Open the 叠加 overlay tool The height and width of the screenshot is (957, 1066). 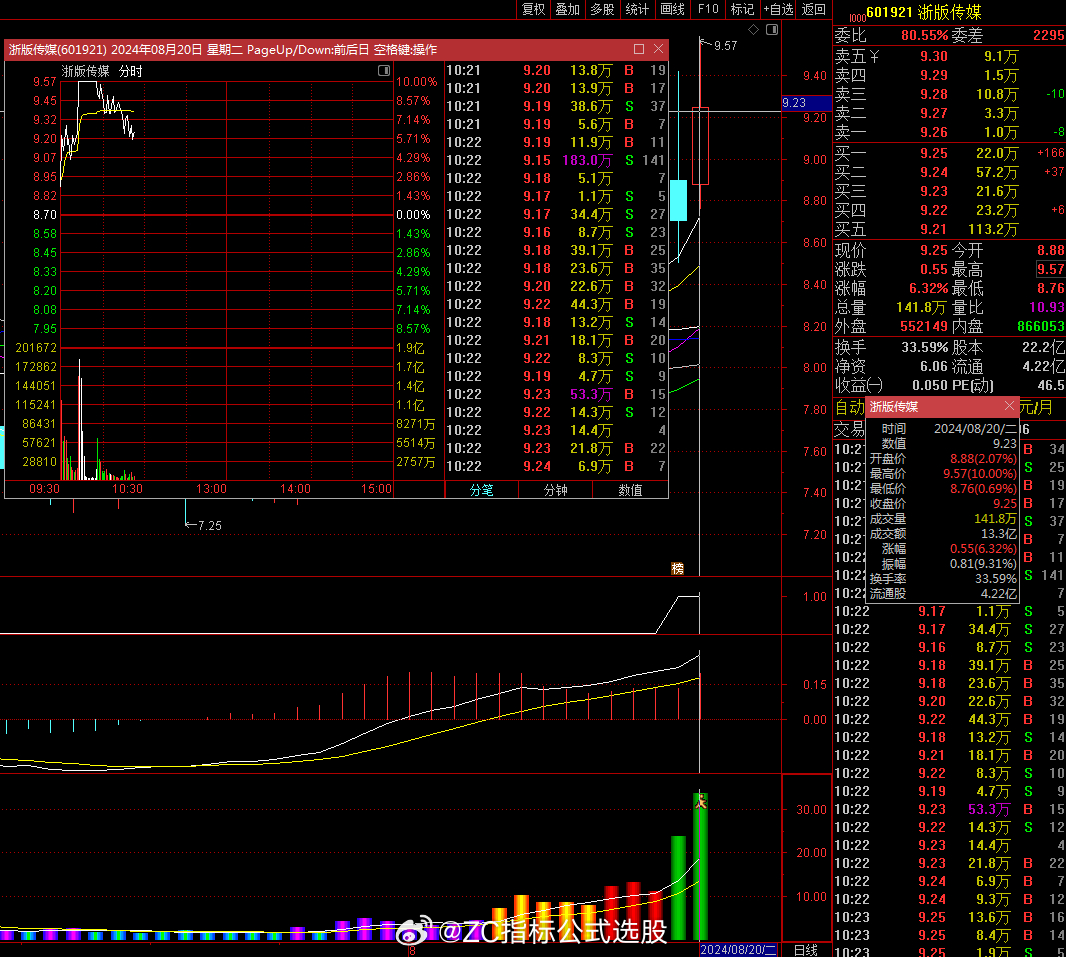point(567,9)
